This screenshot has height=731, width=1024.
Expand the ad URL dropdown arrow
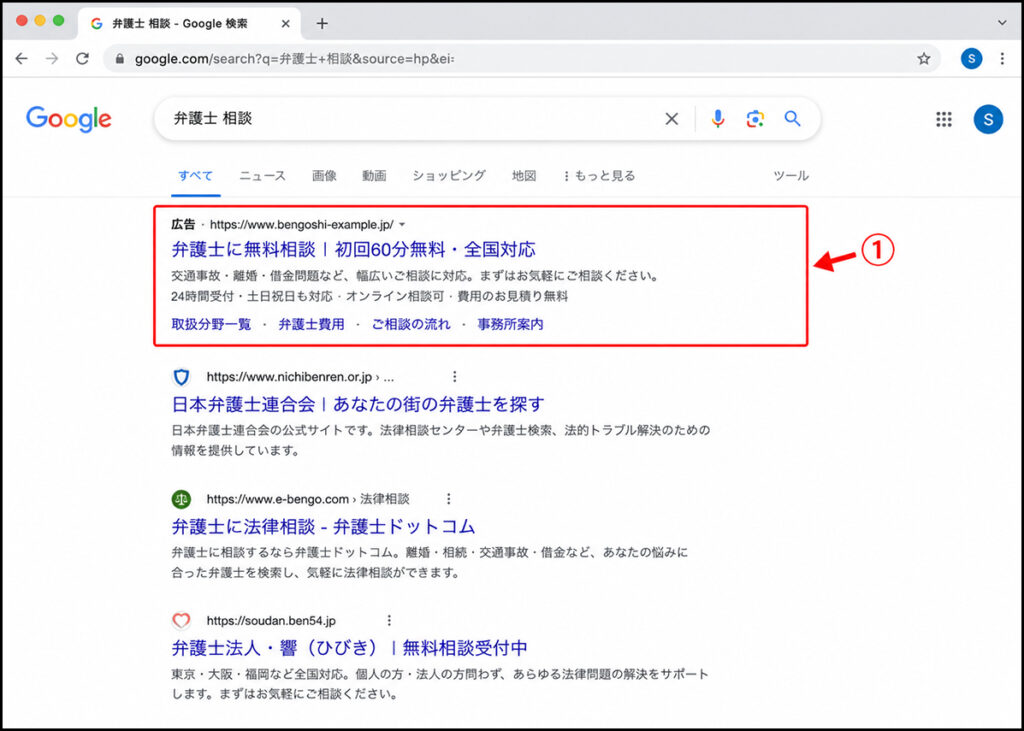[x=402, y=225]
